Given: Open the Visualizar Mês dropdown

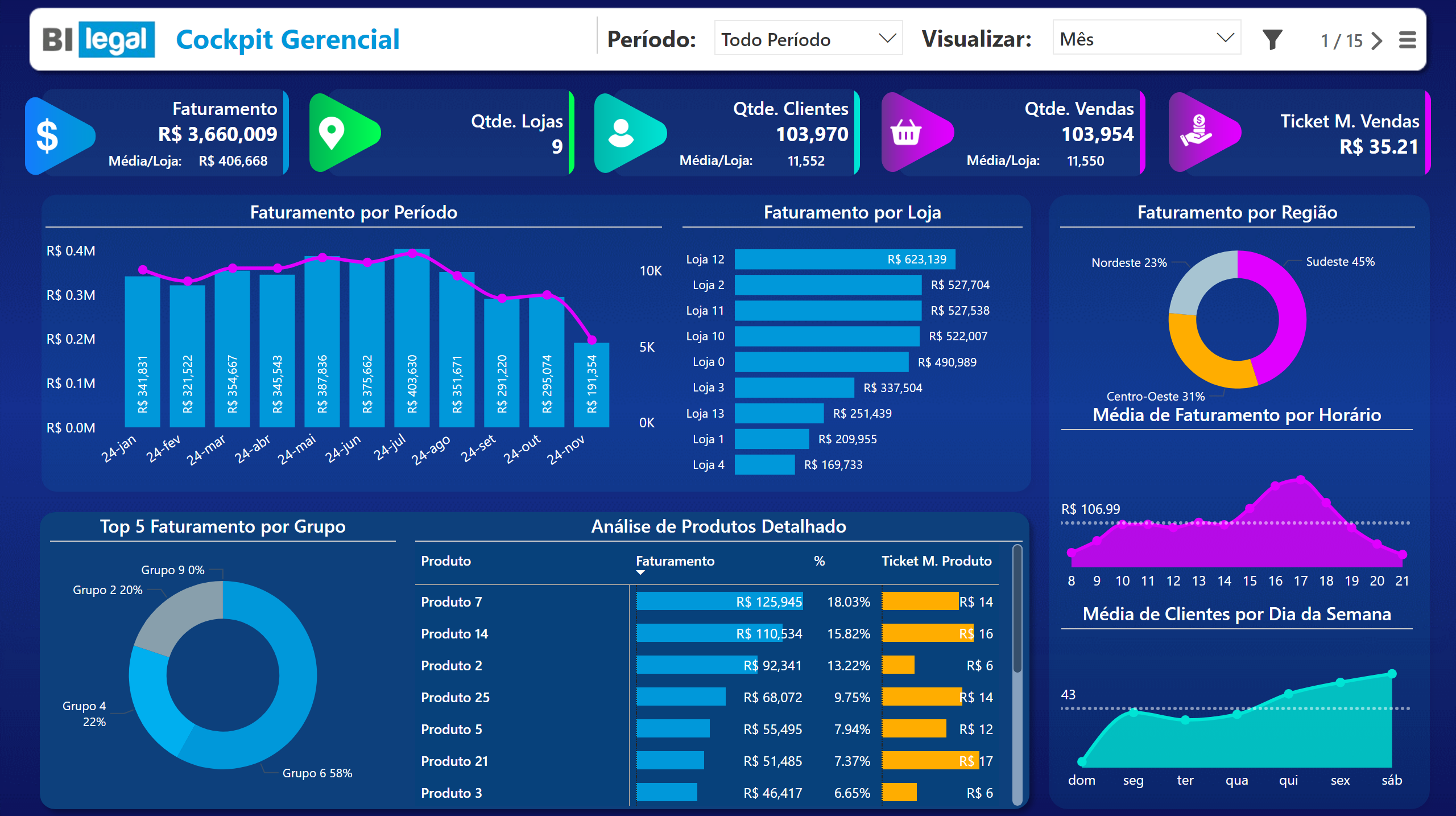Looking at the screenshot, I should [x=1146, y=39].
